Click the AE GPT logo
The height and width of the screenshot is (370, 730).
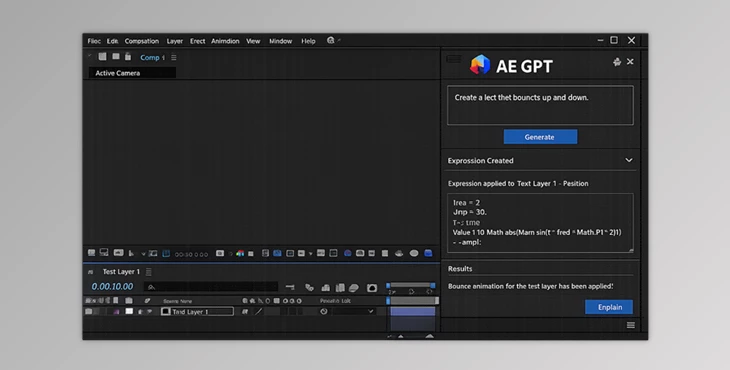point(480,65)
